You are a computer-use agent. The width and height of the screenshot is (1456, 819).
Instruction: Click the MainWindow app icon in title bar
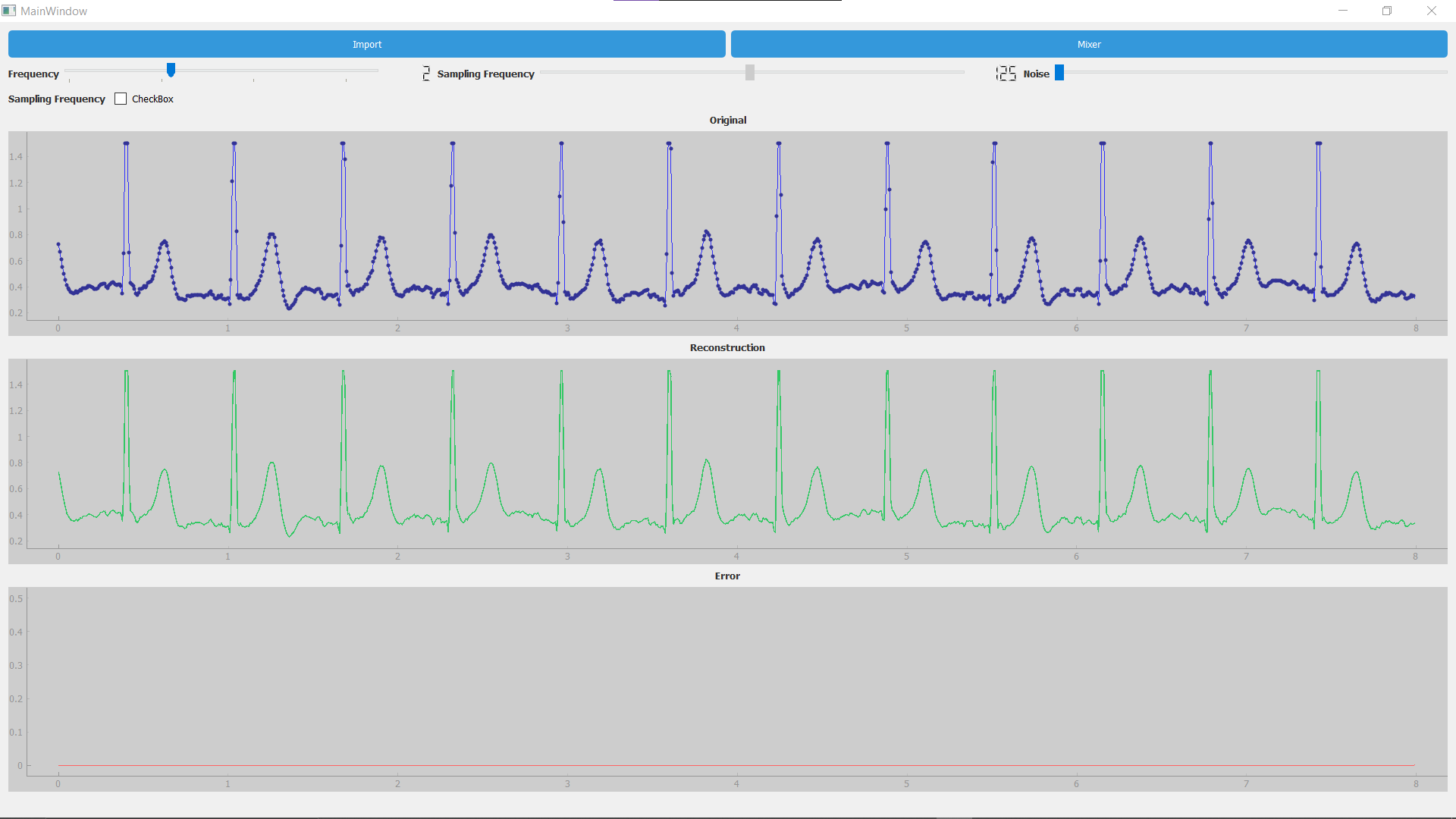(x=9, y=11)
